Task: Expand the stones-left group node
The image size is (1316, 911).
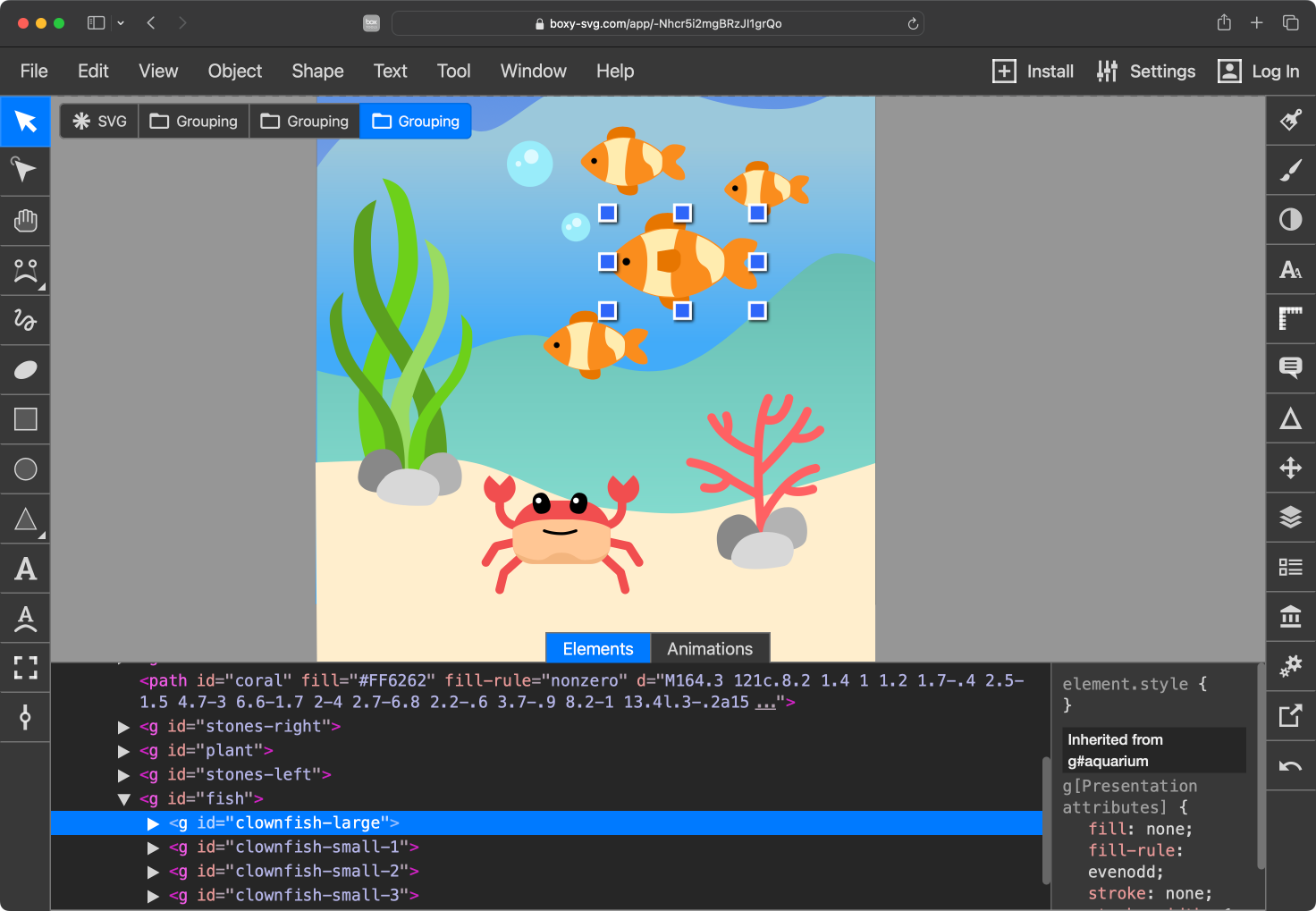Action: pyautogui.click(x=124, y=775)
